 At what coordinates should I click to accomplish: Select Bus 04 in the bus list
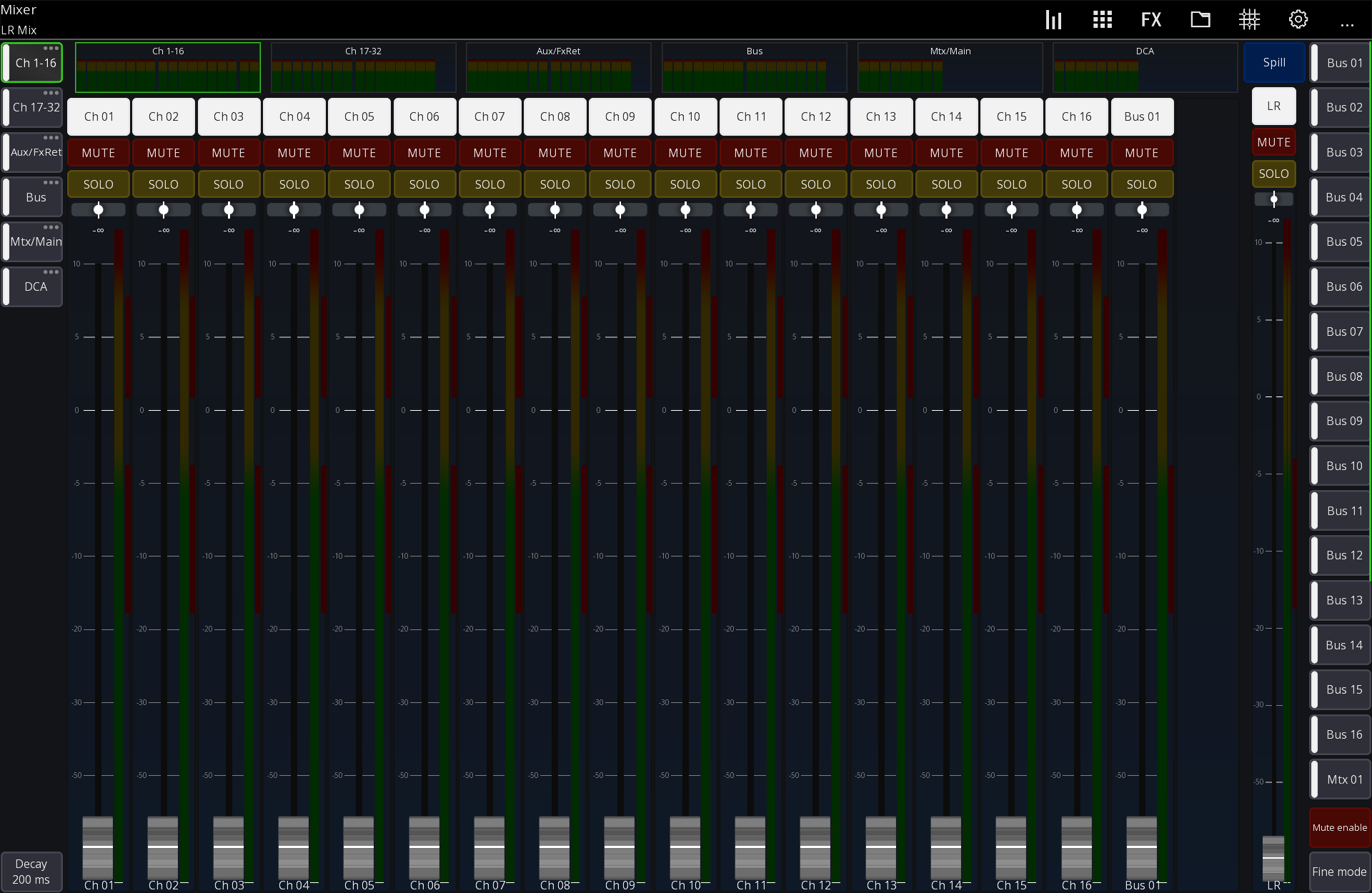[x=1341, y=197]
